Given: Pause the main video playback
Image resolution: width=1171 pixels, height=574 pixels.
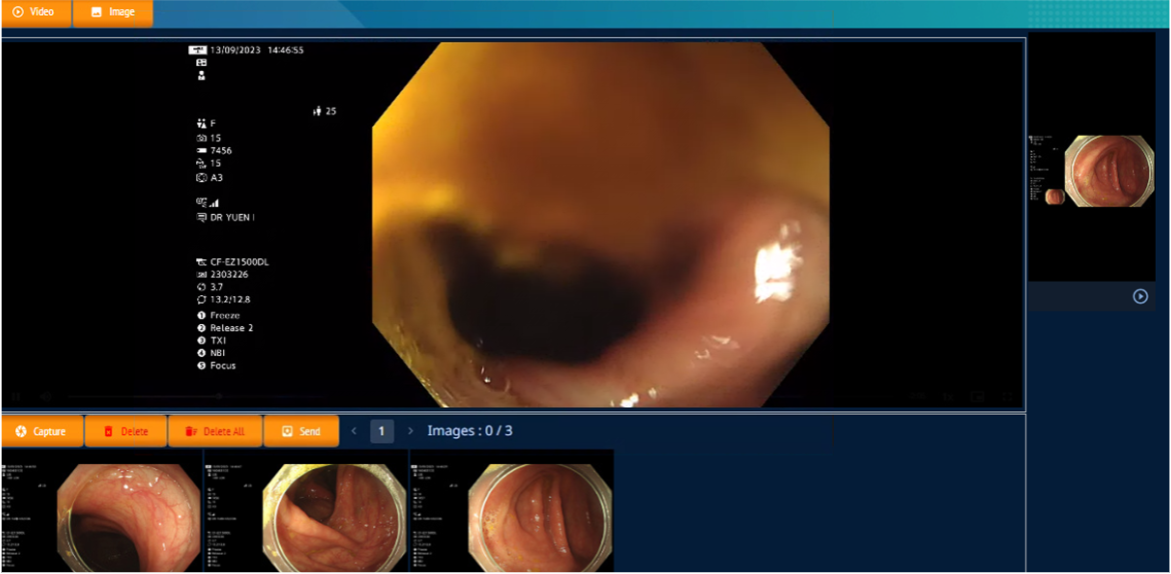Looking at the screenshot, I should [x=16, y=396].
